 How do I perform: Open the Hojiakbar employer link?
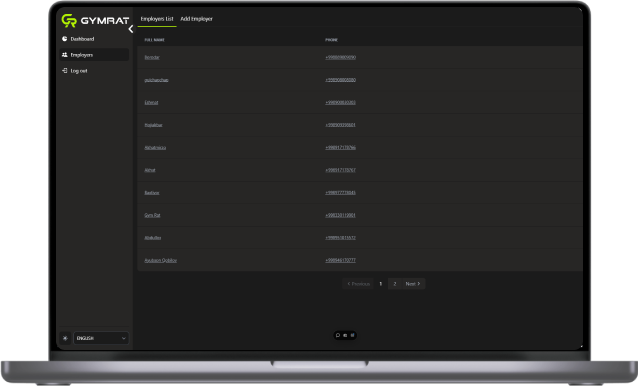tap(153, 125)
